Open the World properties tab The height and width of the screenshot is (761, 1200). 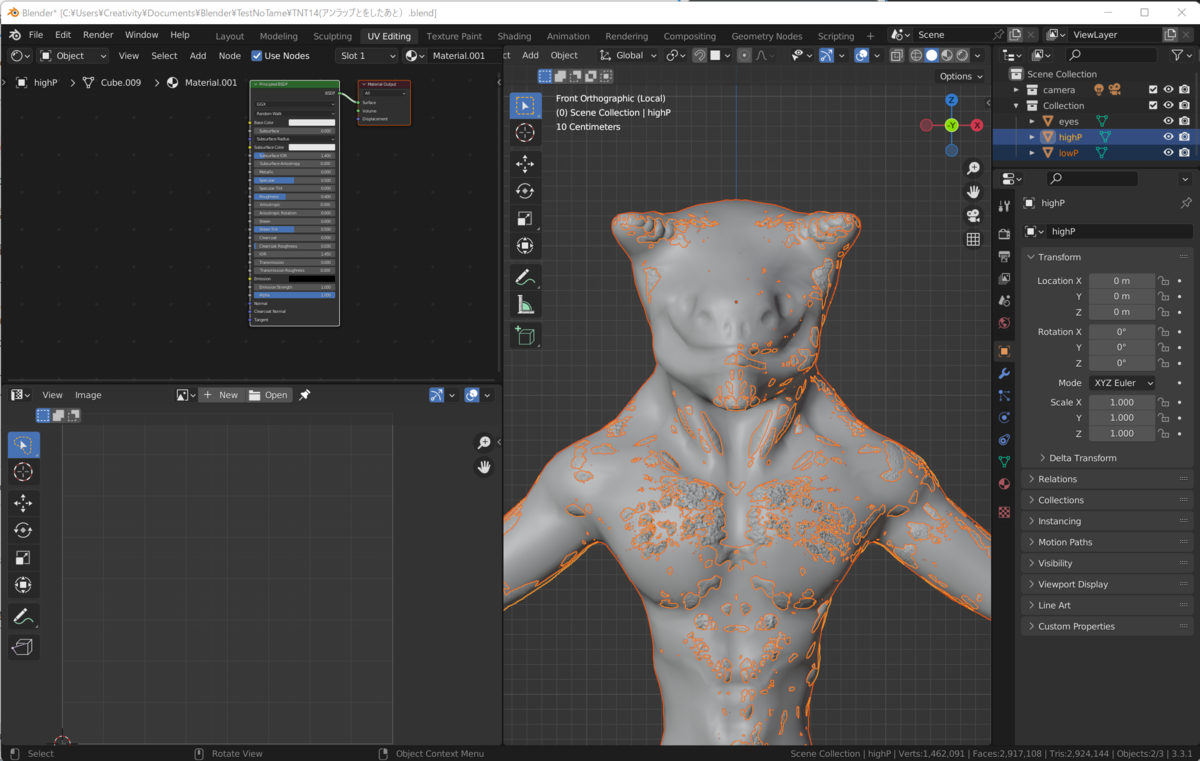pyautogui.click(x=1004, y=323)
